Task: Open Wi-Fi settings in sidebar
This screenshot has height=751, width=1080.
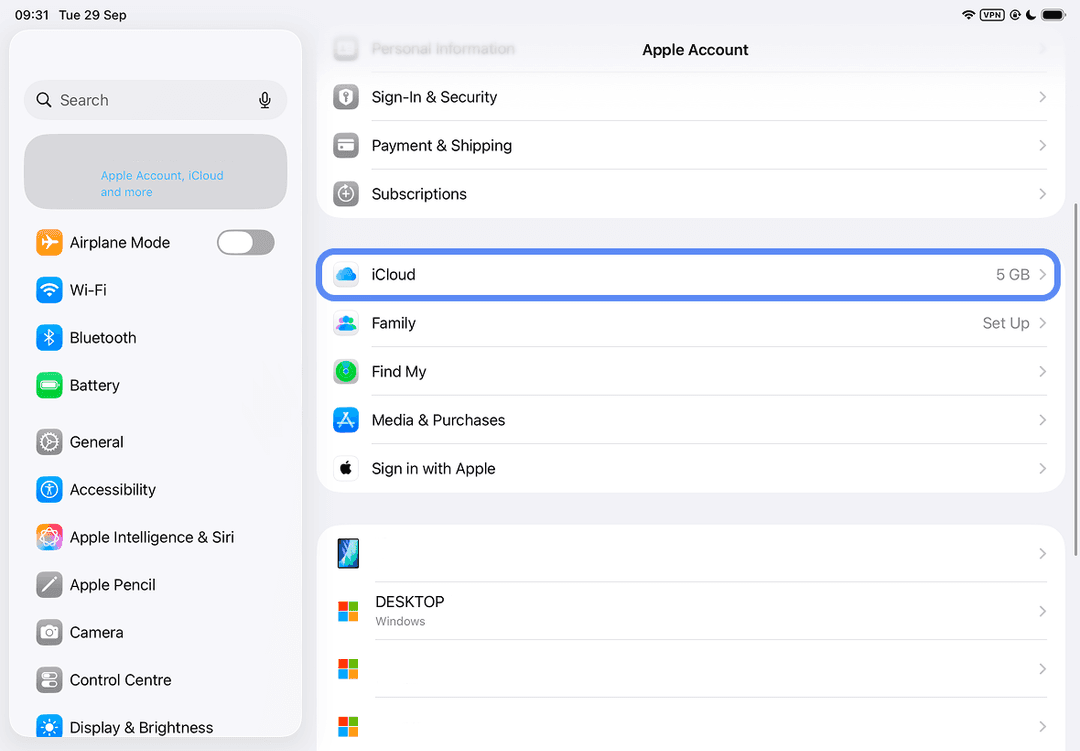Action: (156, 290)
